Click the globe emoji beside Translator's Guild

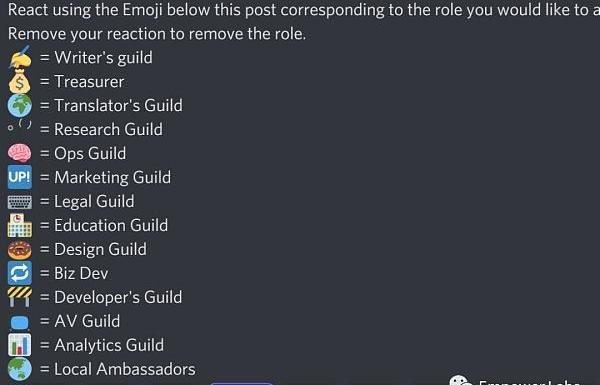(20, 105)
